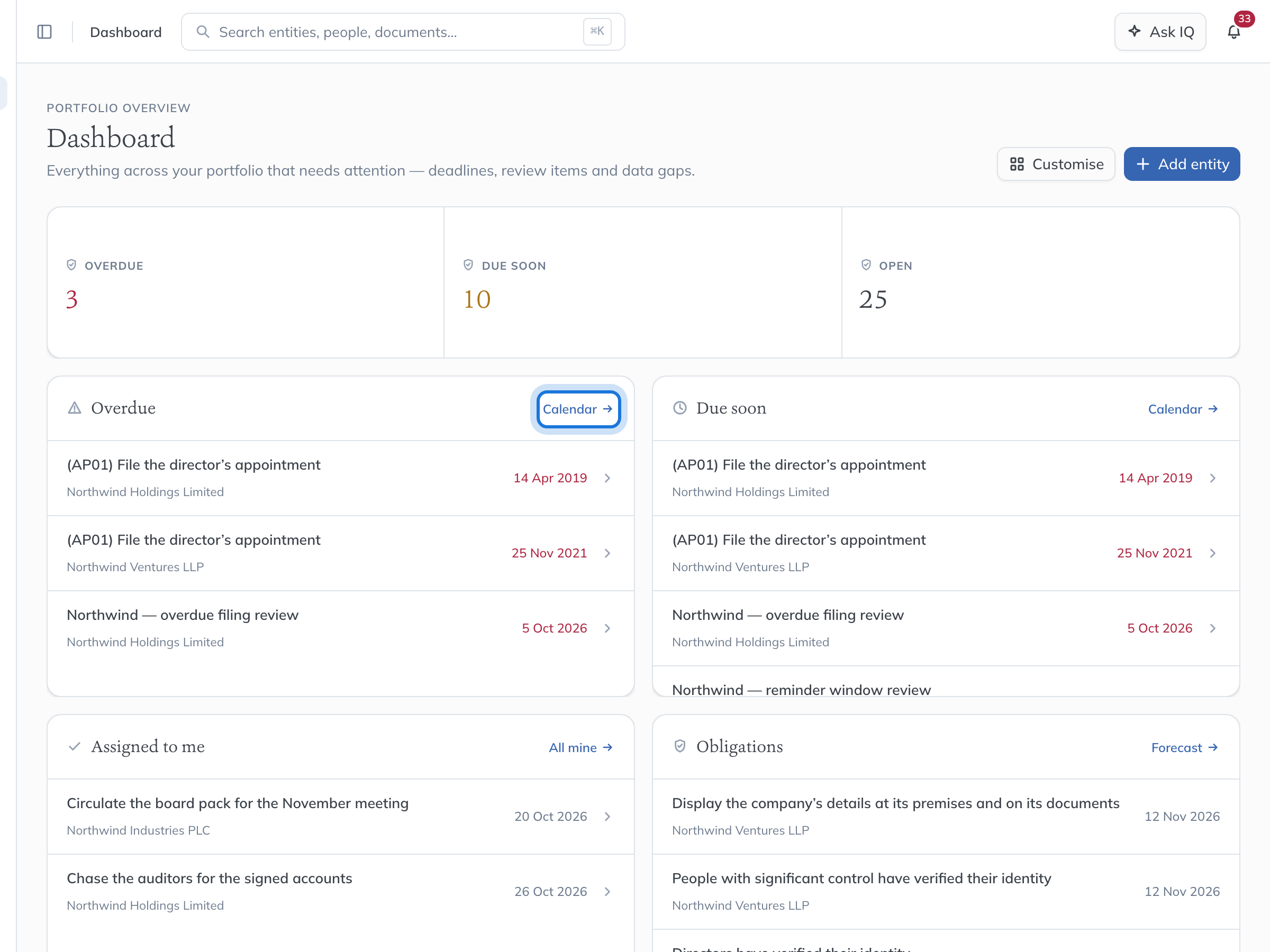Click the 20 Oct 2026 date
This screenshot has height=952, width=1270.
coord(550,817)
